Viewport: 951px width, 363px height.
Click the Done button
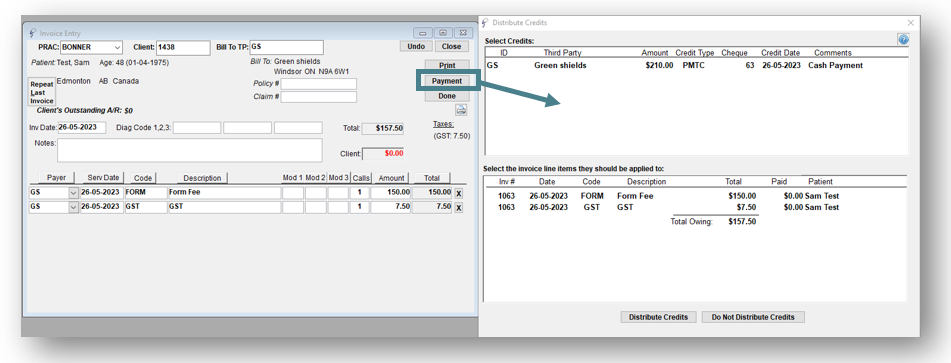coord(447,96)
